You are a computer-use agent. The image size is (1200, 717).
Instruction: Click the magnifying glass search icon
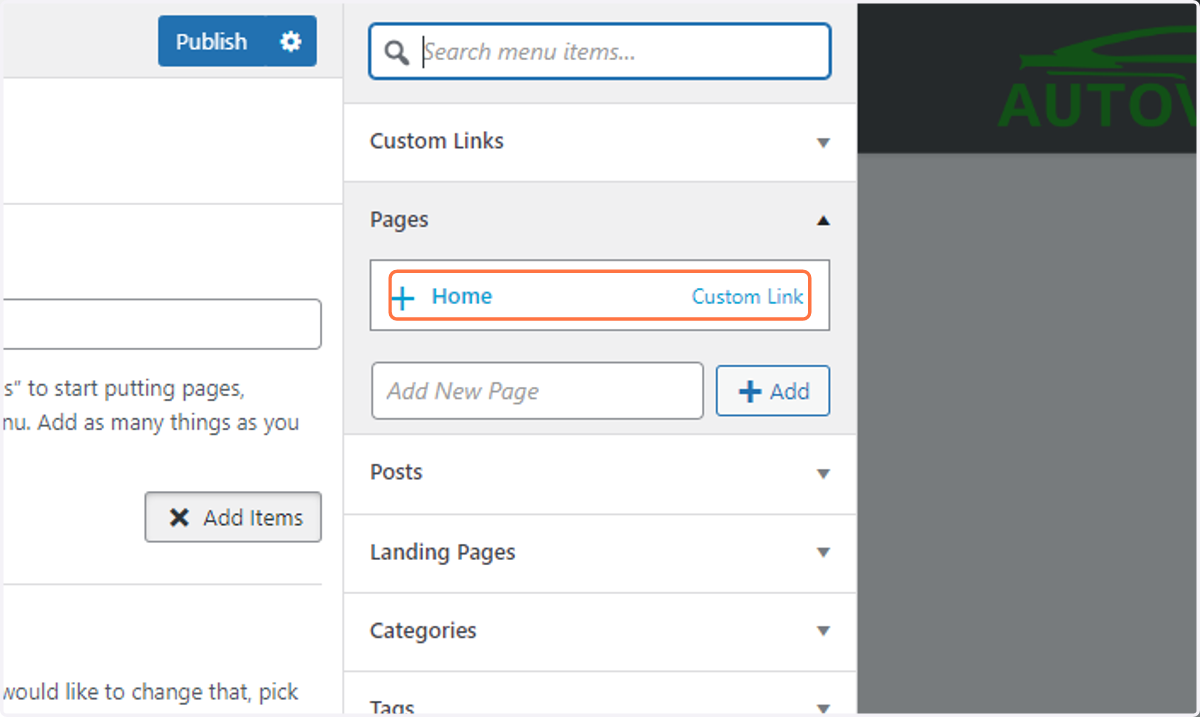pos(396,52)
